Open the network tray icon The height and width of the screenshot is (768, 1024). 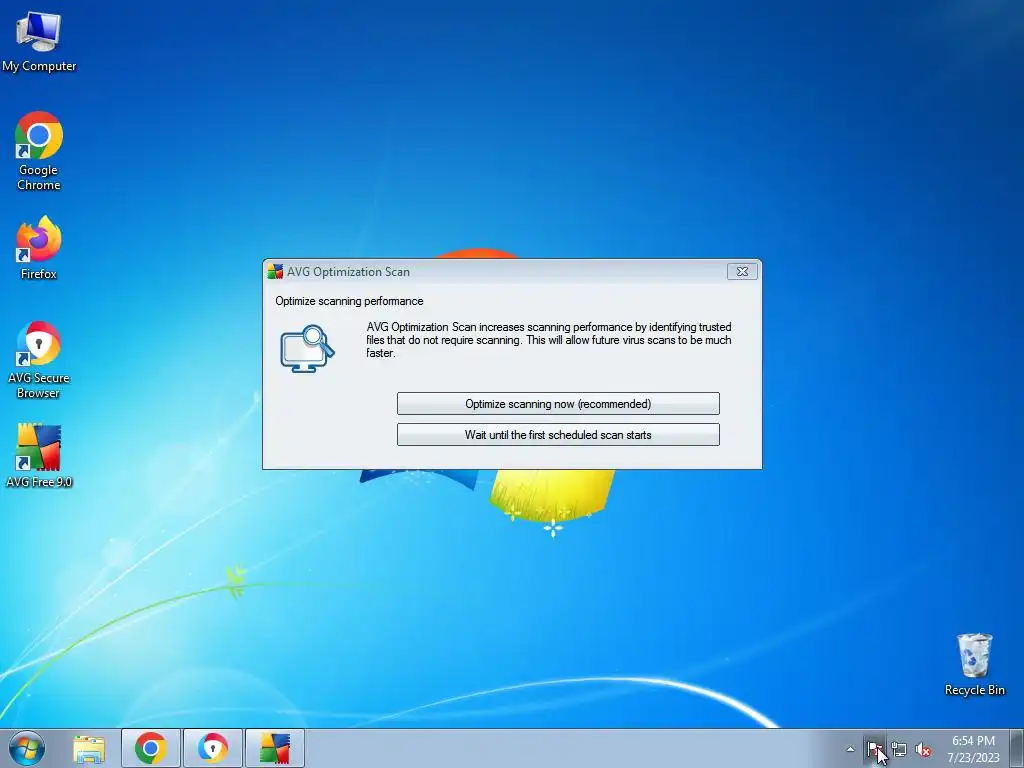(899, 749)
